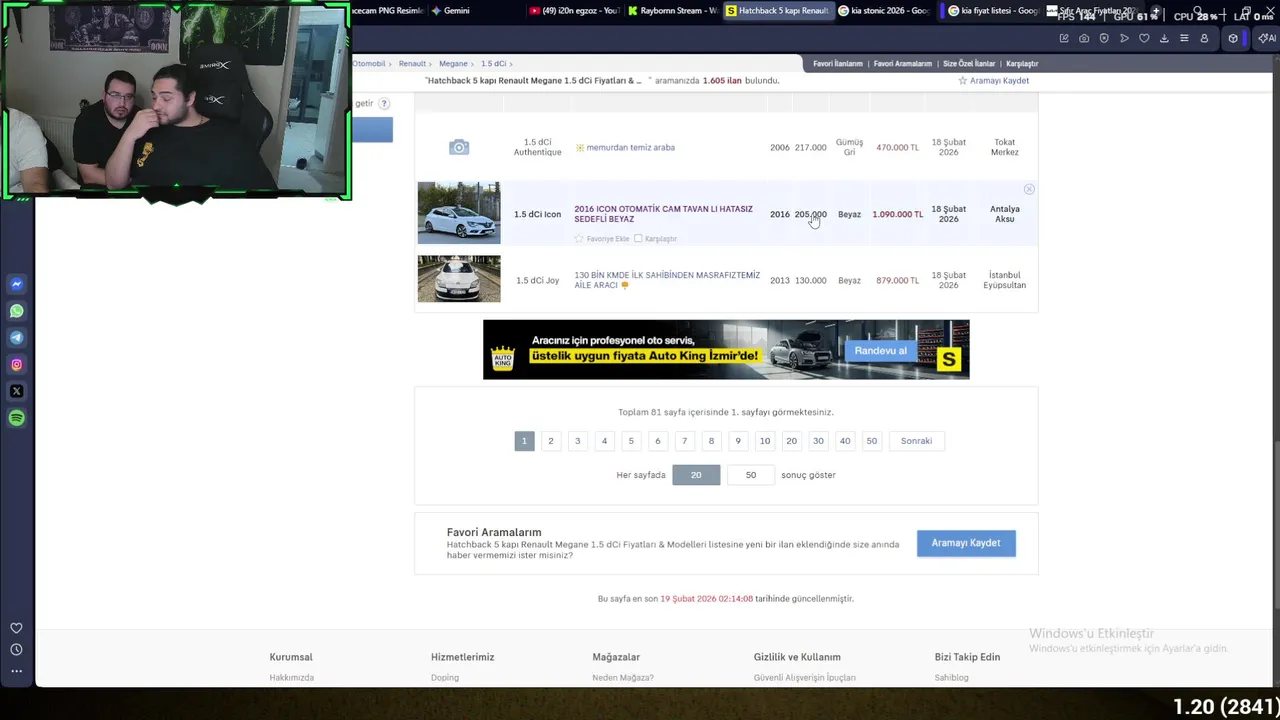Click the 1.5 dCi breadcrumb link
Image resolution: width=1280 pixels, height=720 pixels.
point(493,64)
